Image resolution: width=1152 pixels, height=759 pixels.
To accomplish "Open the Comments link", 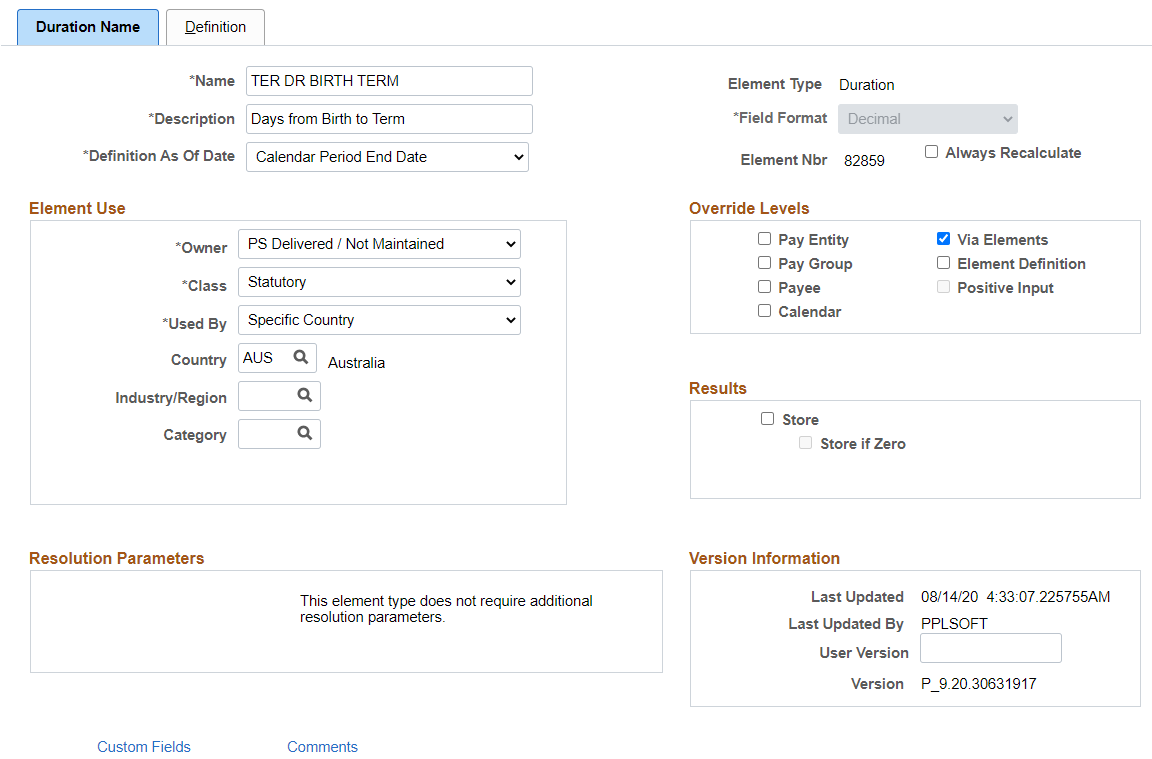I will [x=323, y=747].
